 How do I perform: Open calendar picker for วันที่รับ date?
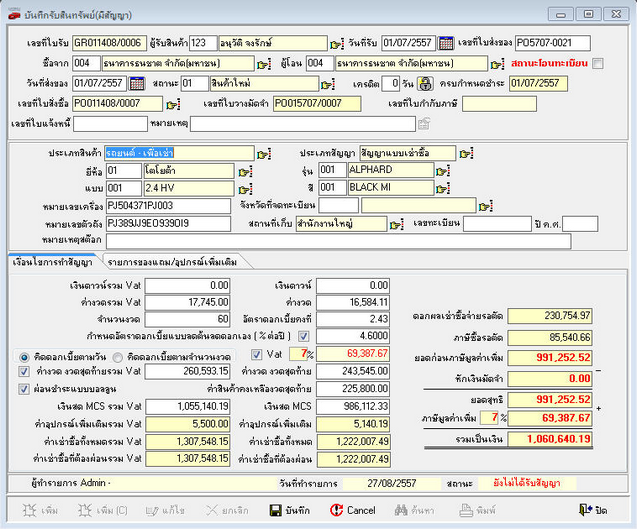[446, 43]
